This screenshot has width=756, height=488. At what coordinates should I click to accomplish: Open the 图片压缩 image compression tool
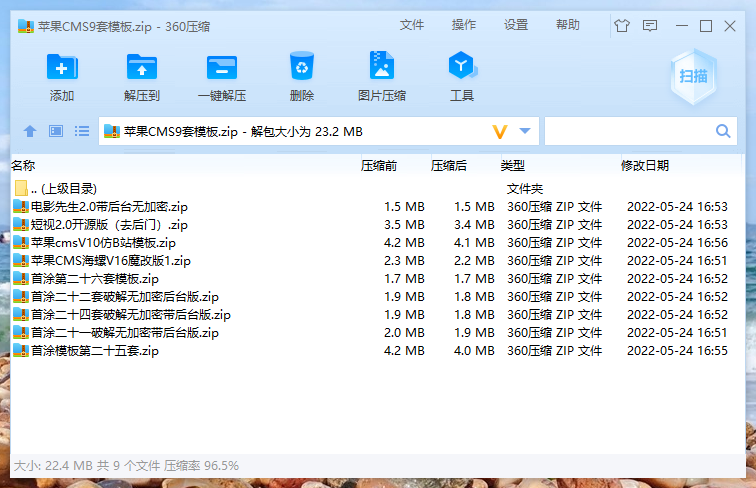pyautogui.click(x=382, y=65)
